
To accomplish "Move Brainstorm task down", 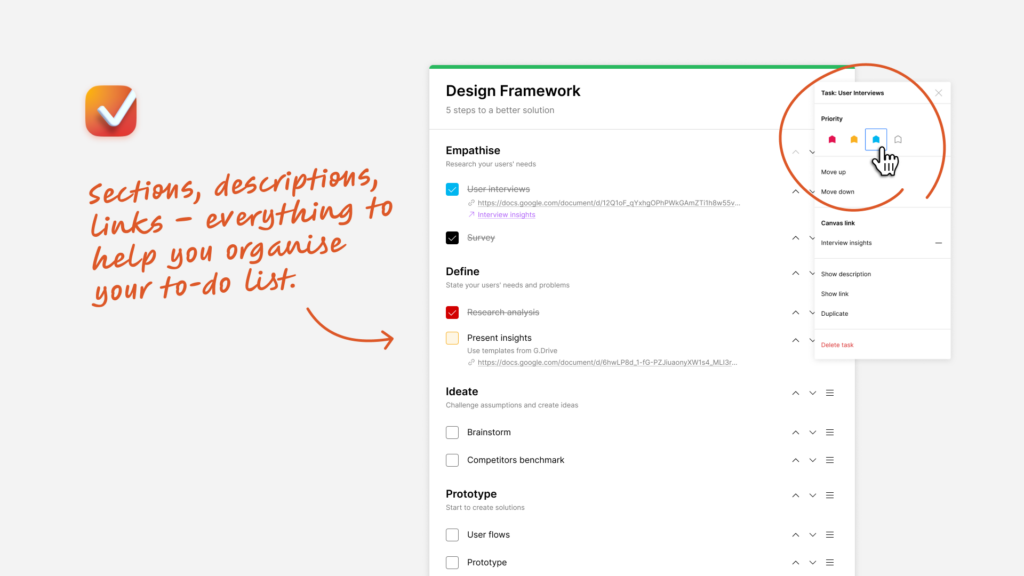I will tap(812, 432).
